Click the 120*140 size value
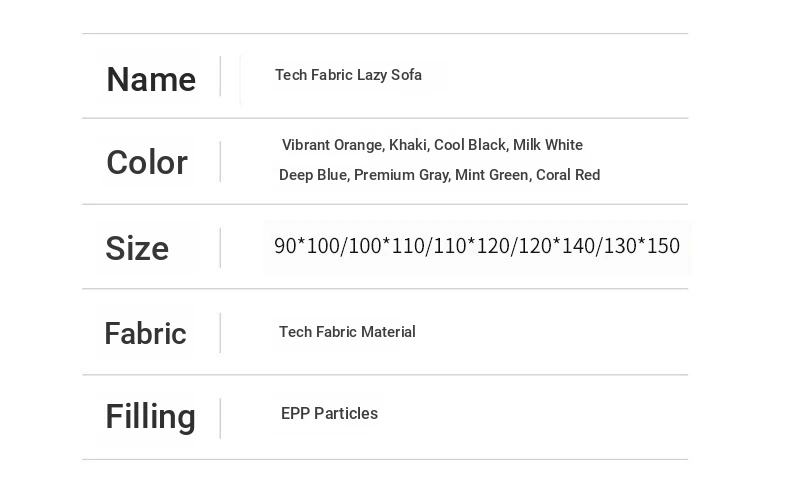790x504 pixels. pos(556,246)
